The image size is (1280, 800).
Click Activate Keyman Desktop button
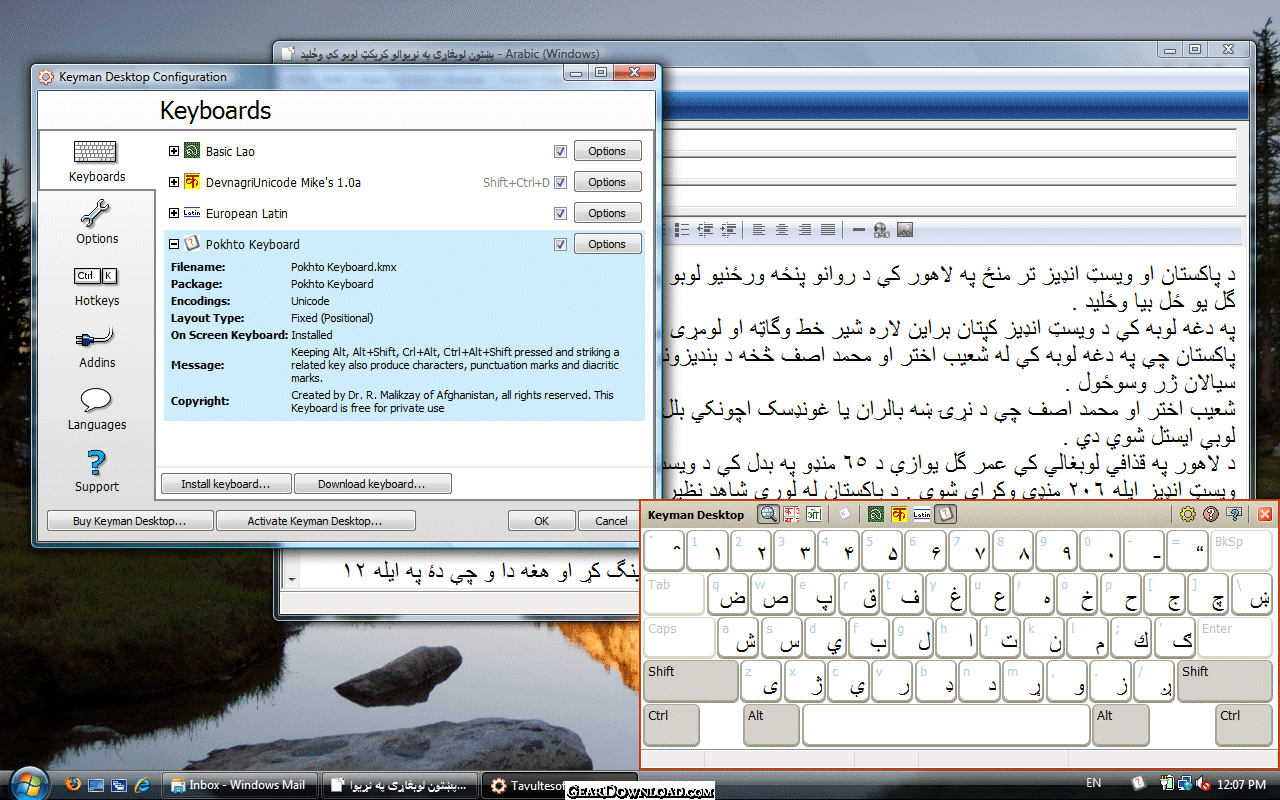(x=316, y=521)
